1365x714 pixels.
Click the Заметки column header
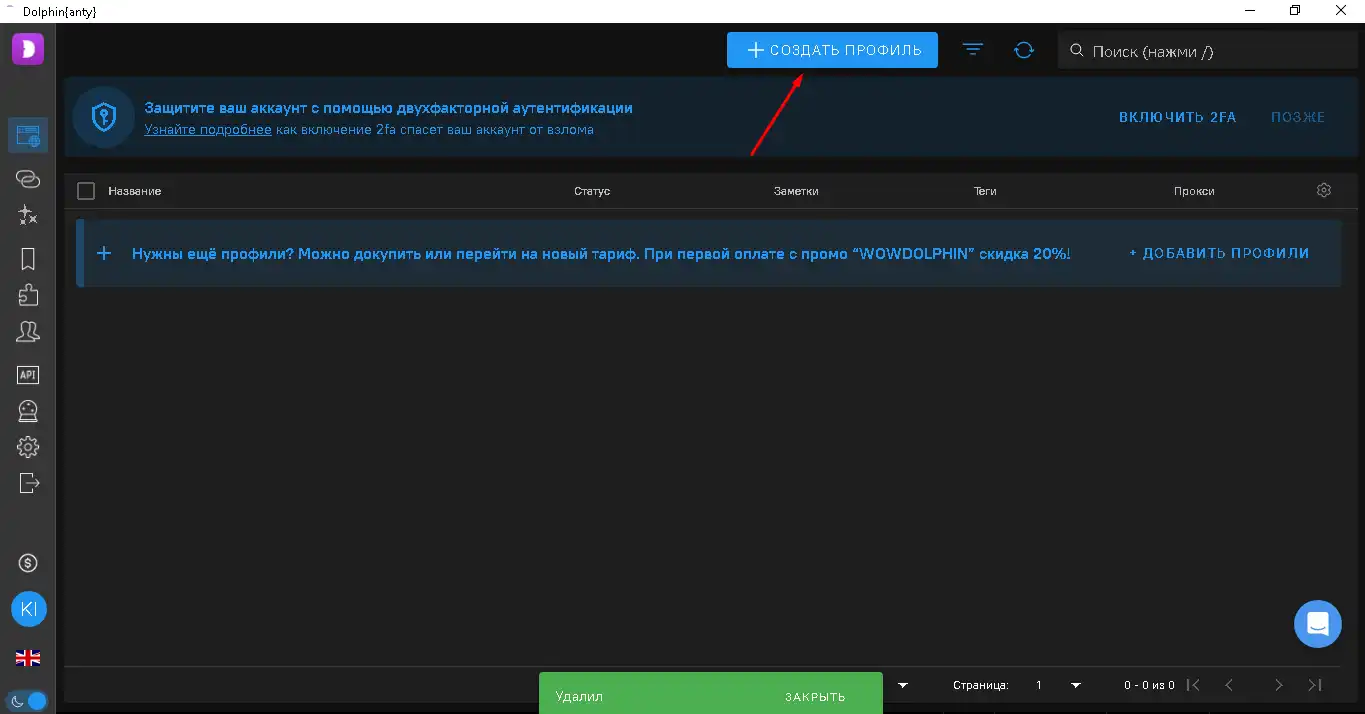(796, 191)
